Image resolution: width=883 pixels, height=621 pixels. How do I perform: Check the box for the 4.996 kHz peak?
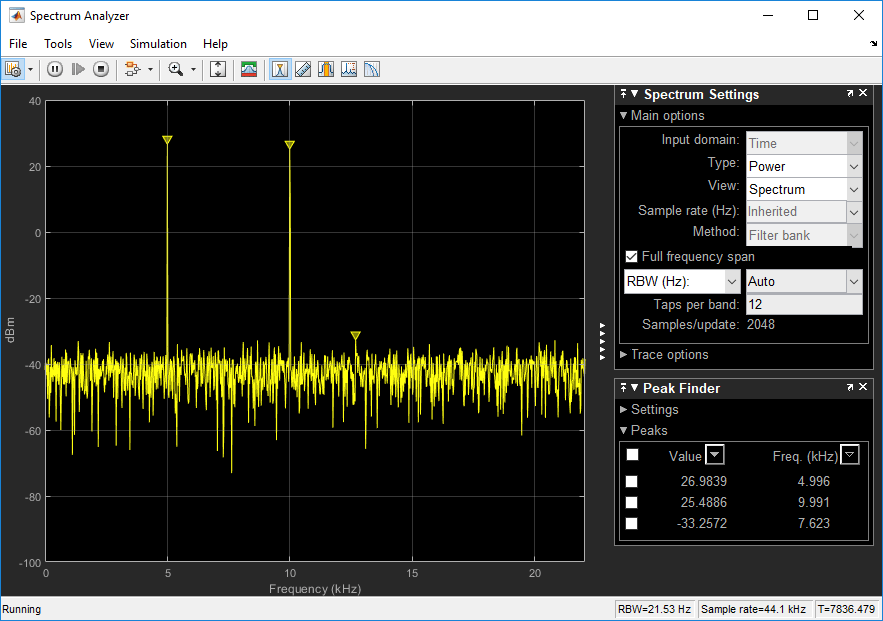(631, 482)
